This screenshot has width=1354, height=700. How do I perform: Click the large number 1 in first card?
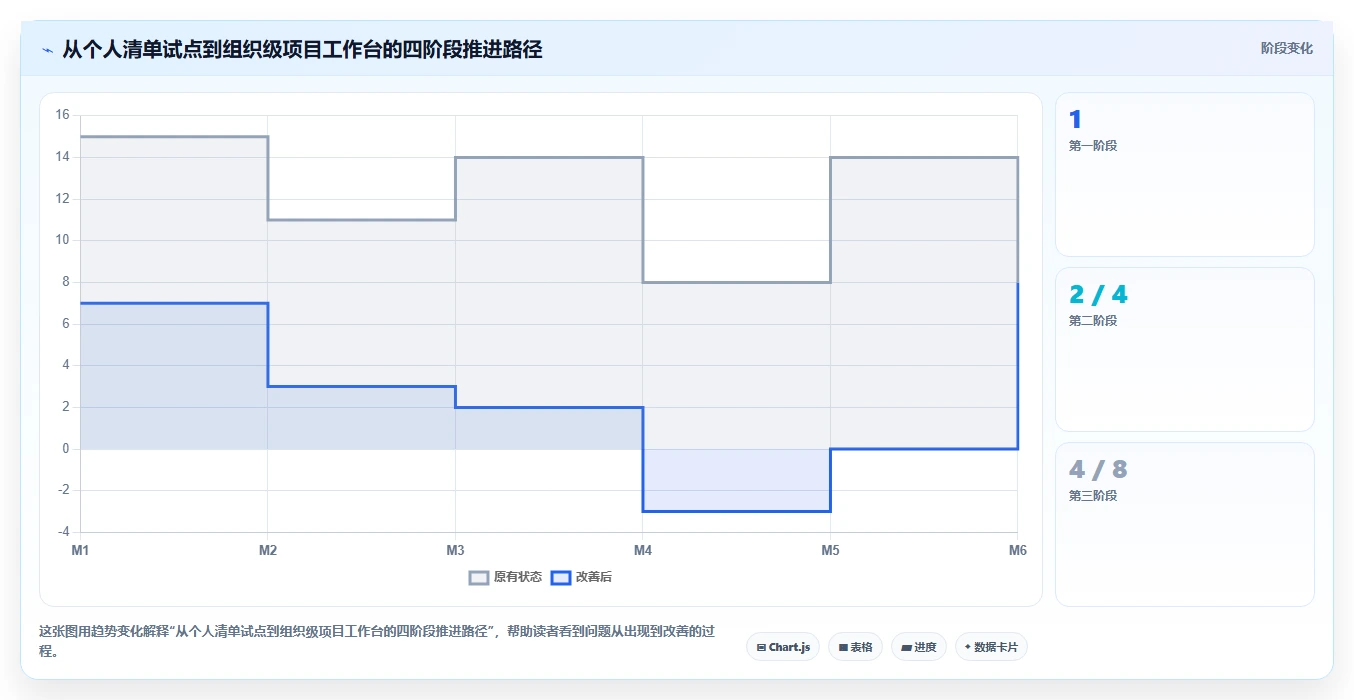[1075, 120]
